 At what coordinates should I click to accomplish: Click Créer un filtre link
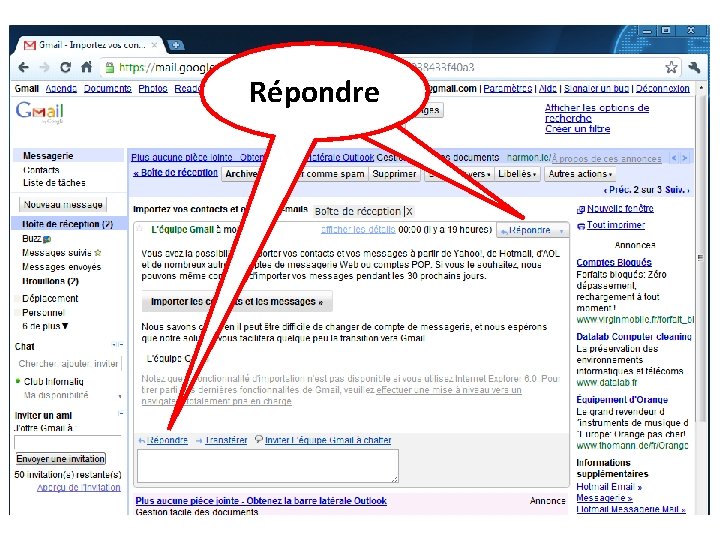tap(578, 129)
